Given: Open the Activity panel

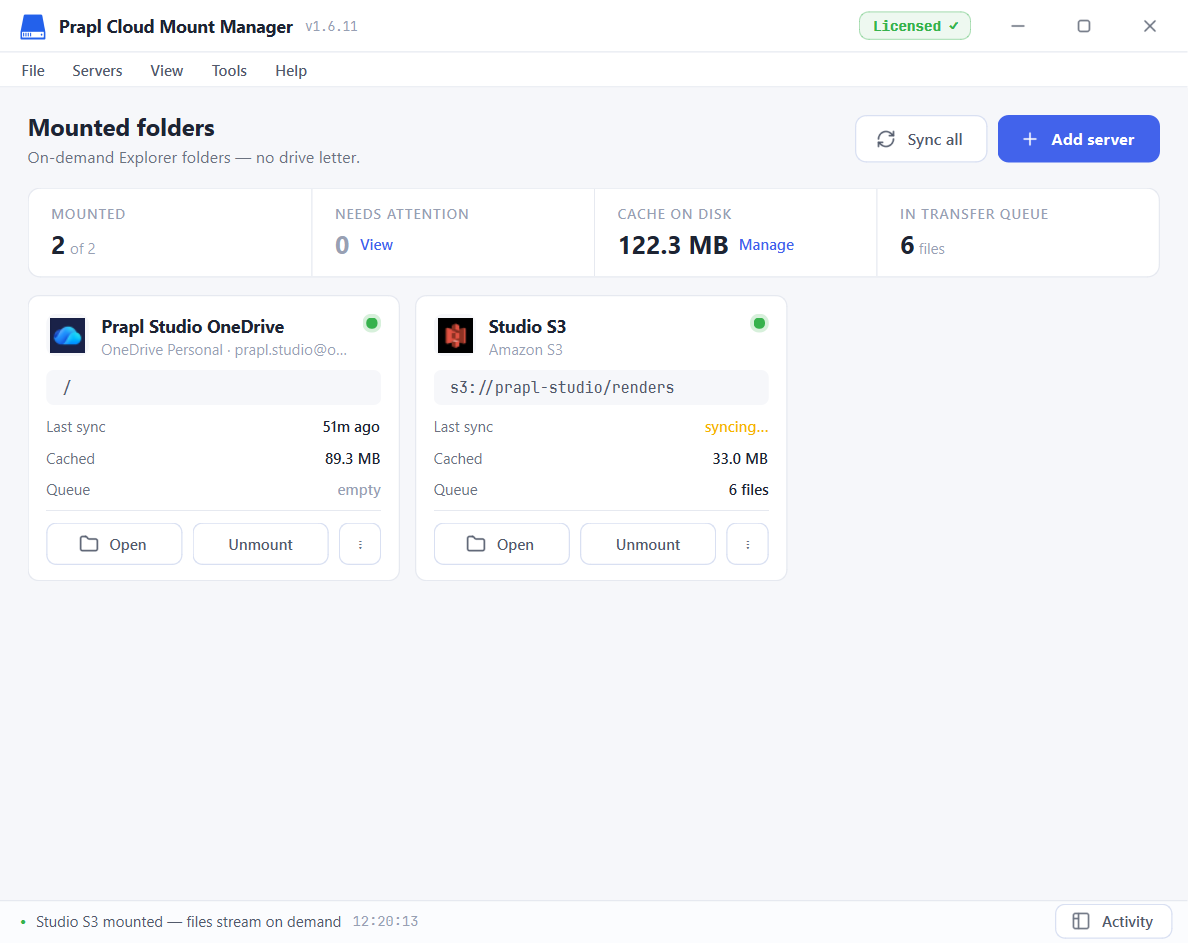Looking at the screenshot, I should [1113, 921].
